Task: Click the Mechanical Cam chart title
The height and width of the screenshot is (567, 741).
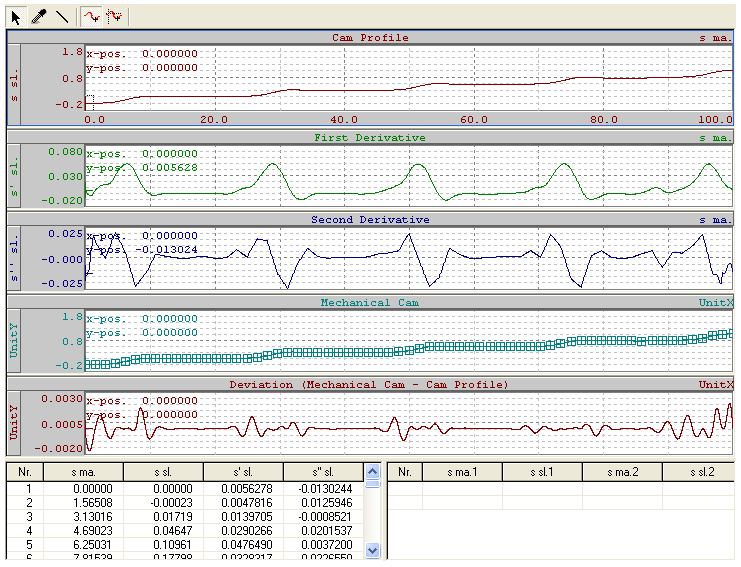Action: click(x=370, y=302)
